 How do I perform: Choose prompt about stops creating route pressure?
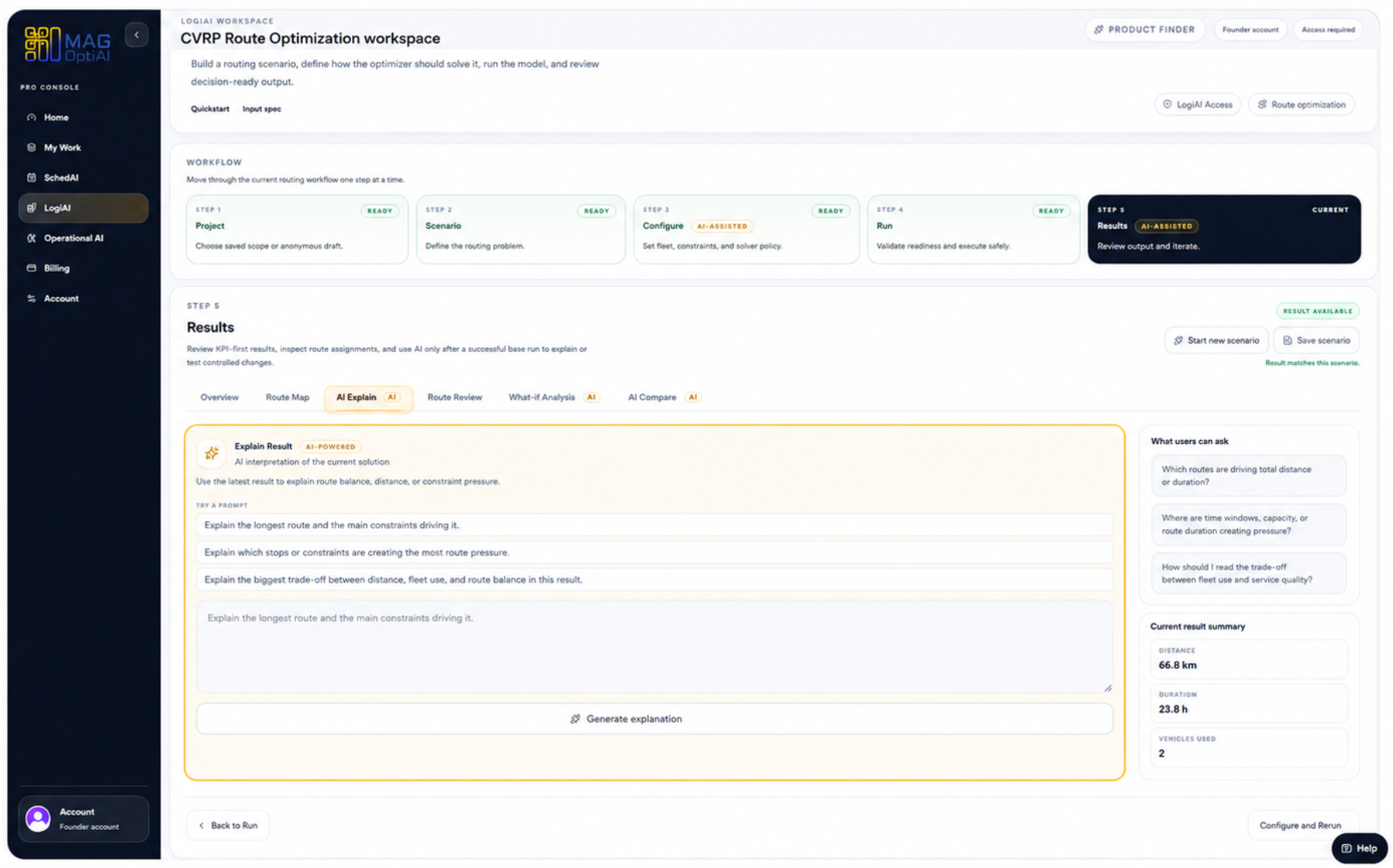coord(654,553)
